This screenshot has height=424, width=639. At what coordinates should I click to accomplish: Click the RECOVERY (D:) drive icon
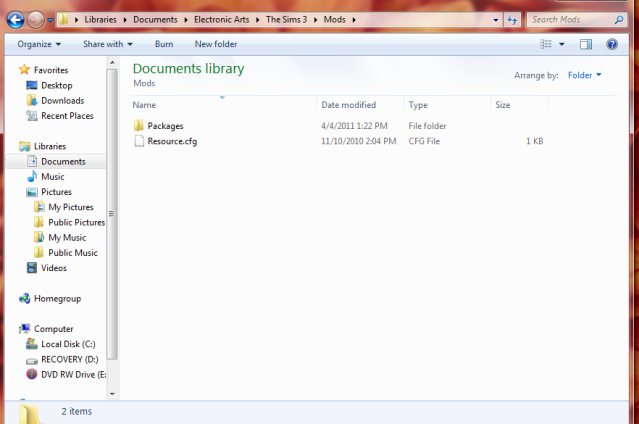(x=32, y=360)
